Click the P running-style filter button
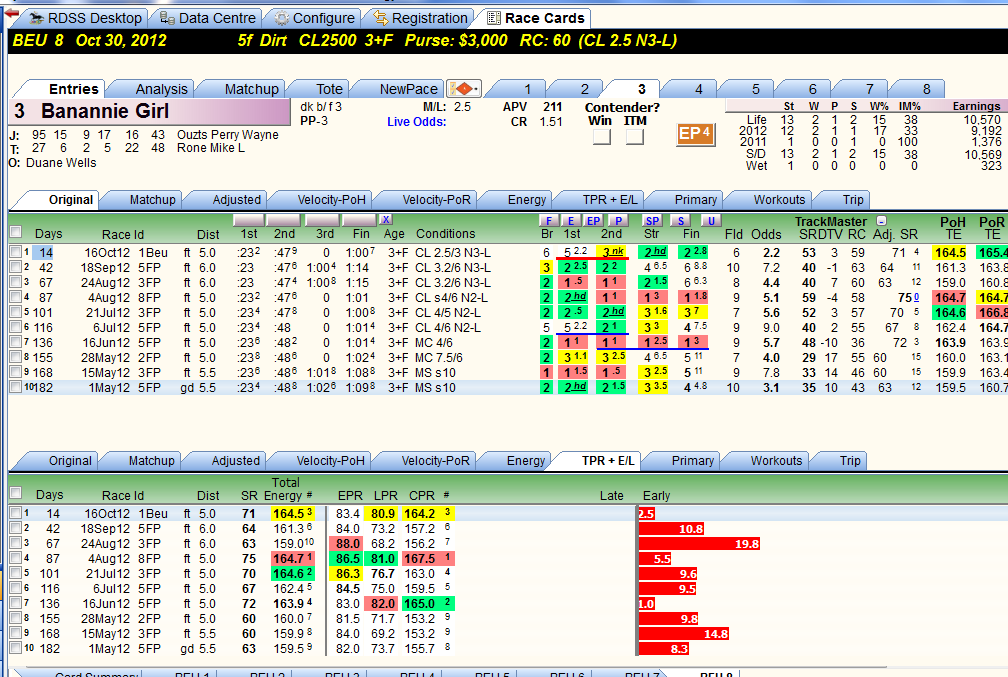This screenshot has height=677, width=1008. (618, 221)
